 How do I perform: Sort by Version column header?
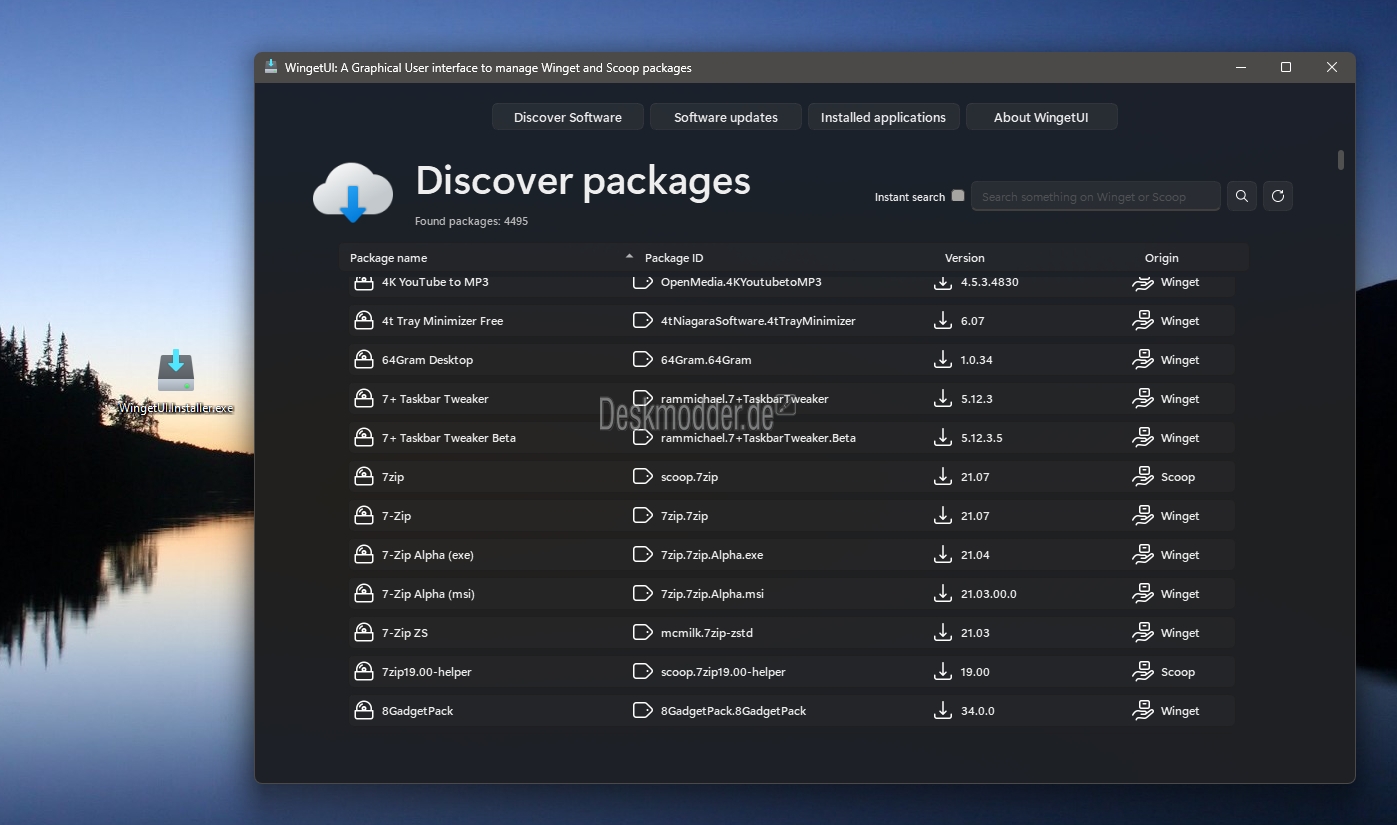pos(965,258)
